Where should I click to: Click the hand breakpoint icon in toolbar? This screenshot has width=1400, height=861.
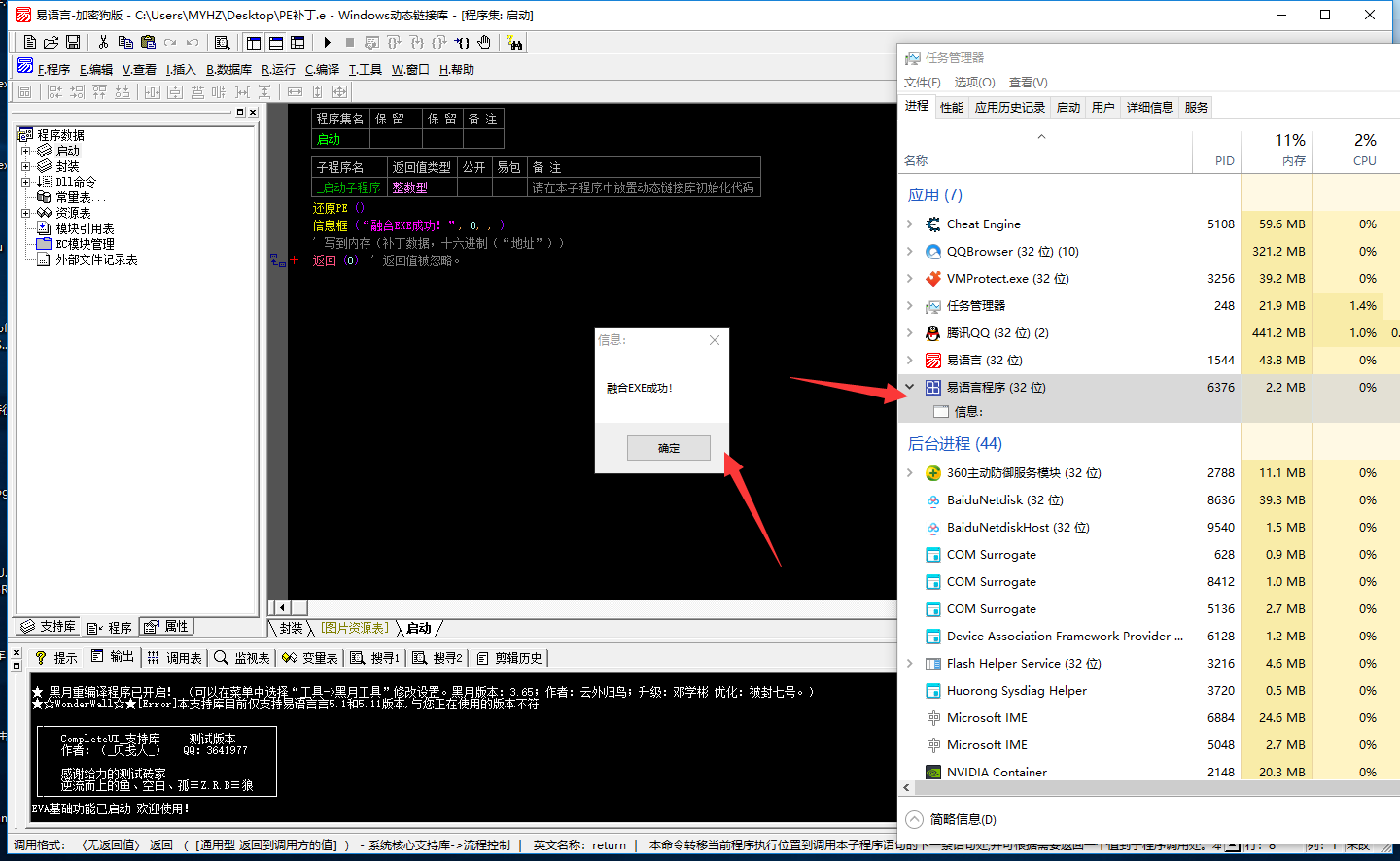[484, 43]
